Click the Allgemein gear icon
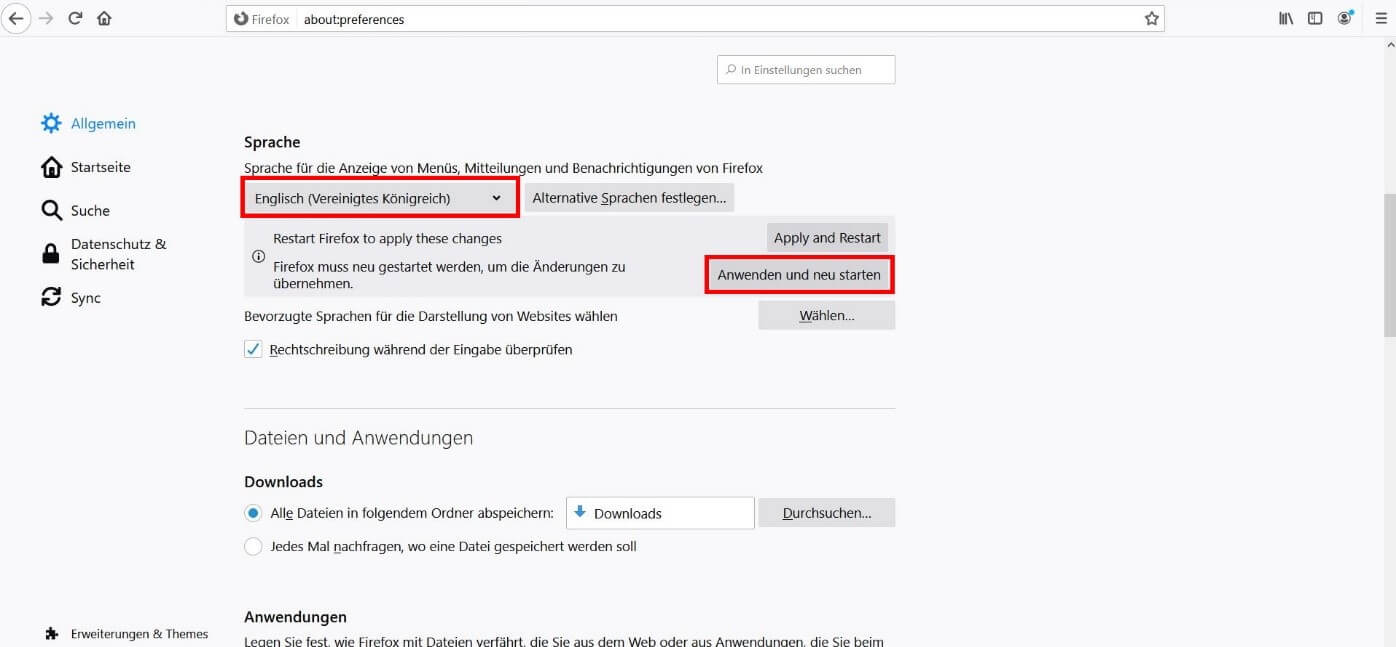 pyautogui.click(x=51, y=123)
